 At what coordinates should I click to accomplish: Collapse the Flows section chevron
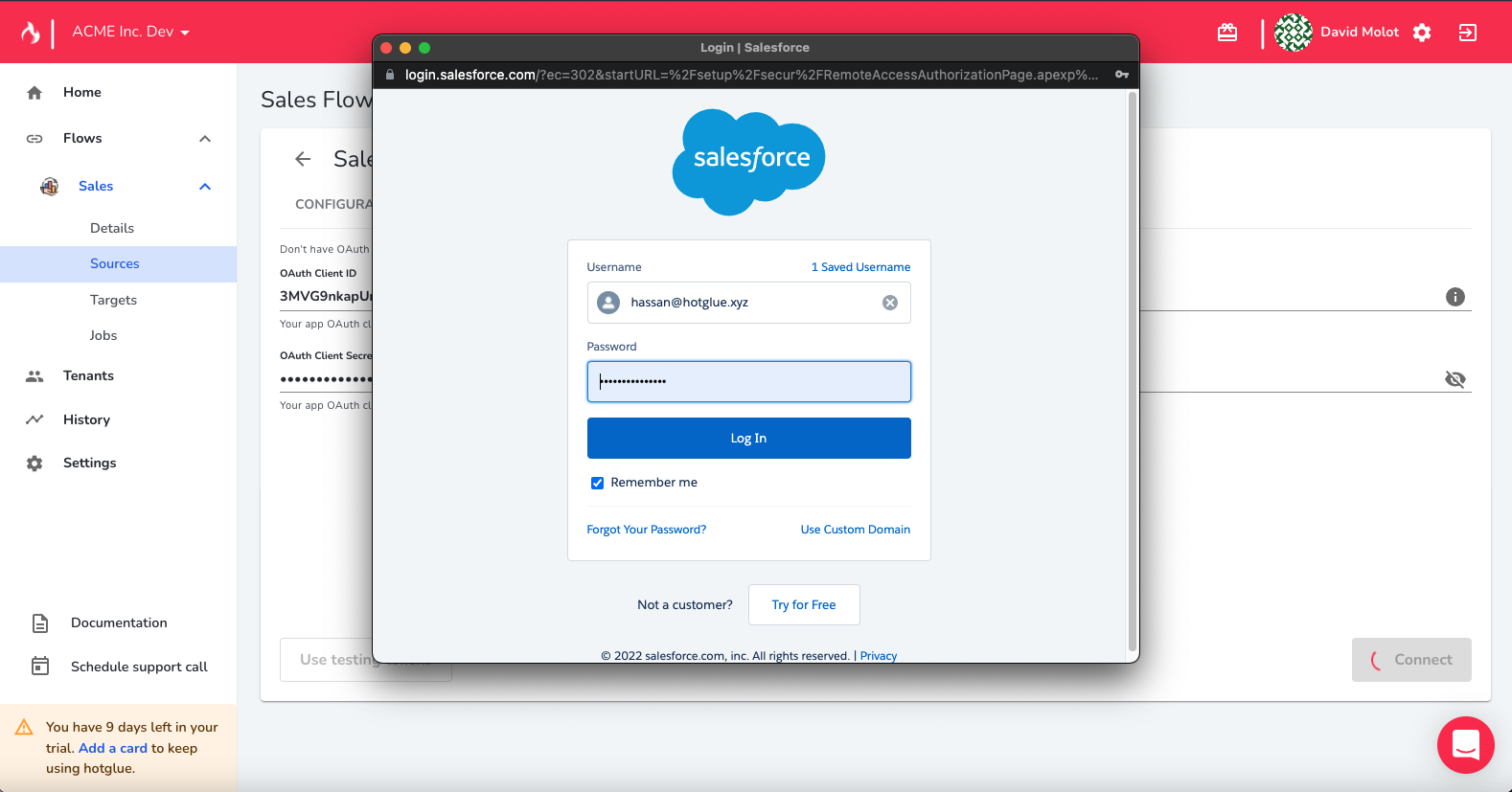coord(205,139)
